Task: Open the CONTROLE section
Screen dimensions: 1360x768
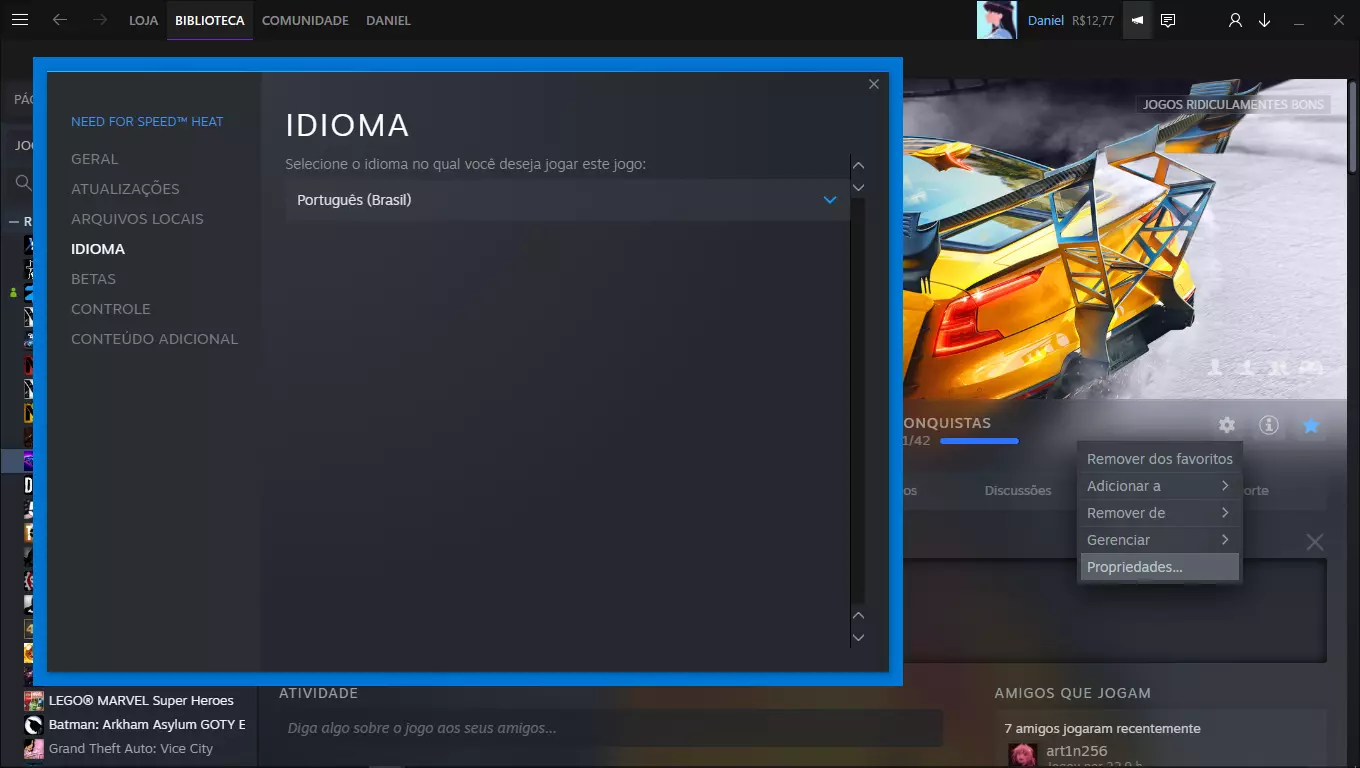Action: (x=111, y=309)
